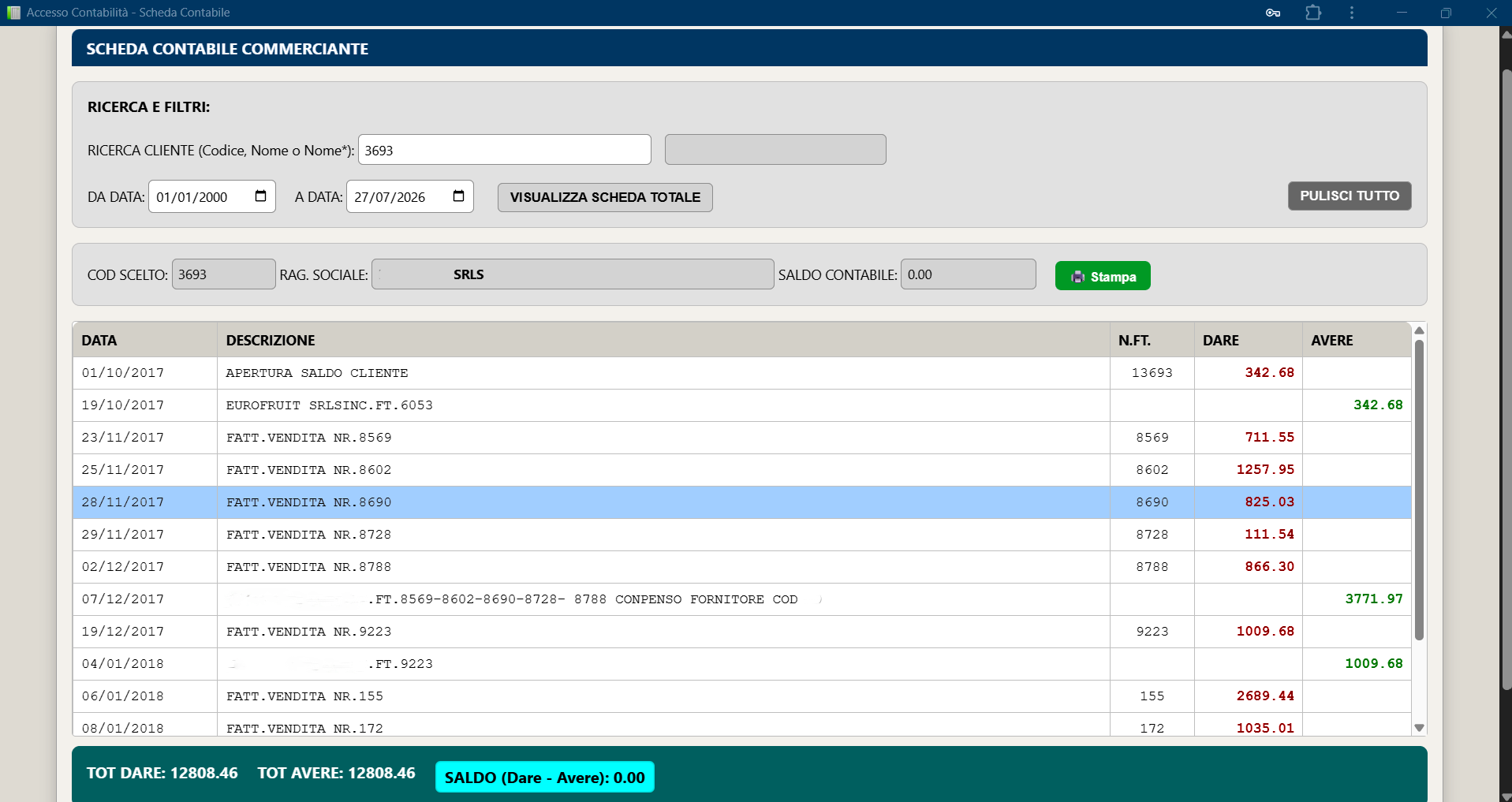Open calendar picker for DA DATA
Image resolution: width=1512 pixels, height=802 pixels.
pyautogui.click(x=261, y=196)
